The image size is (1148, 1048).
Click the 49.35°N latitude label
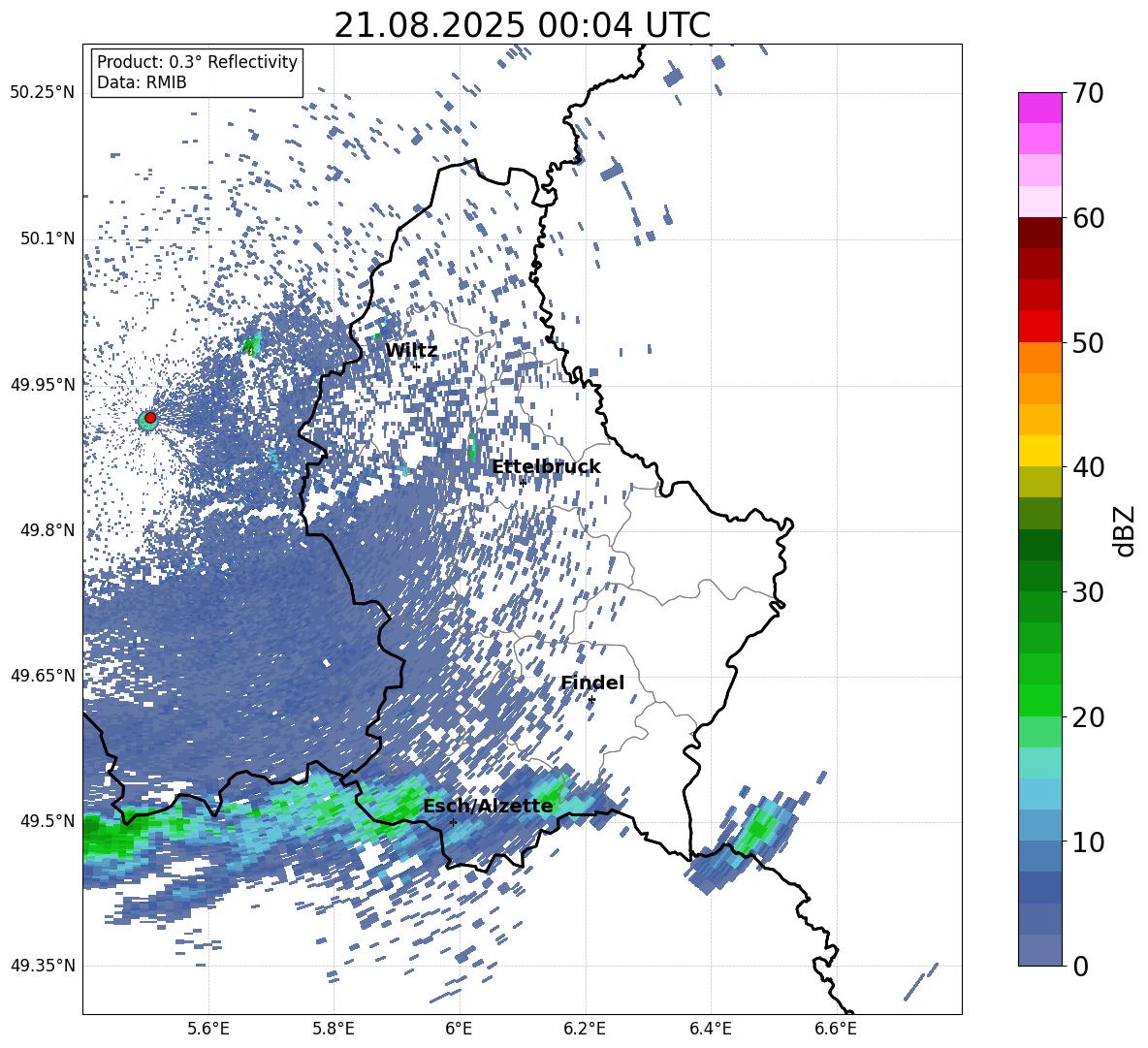tap(43, 966)
